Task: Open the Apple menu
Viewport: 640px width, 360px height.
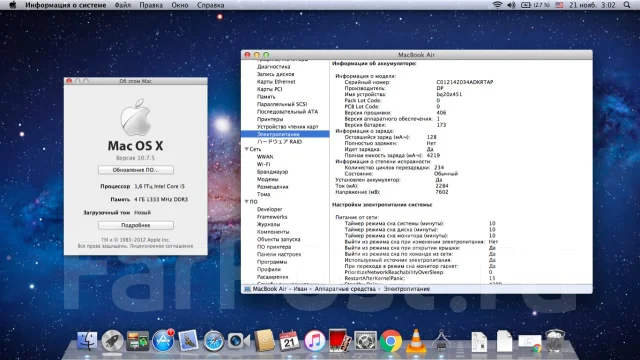Action: pos(13,5)
